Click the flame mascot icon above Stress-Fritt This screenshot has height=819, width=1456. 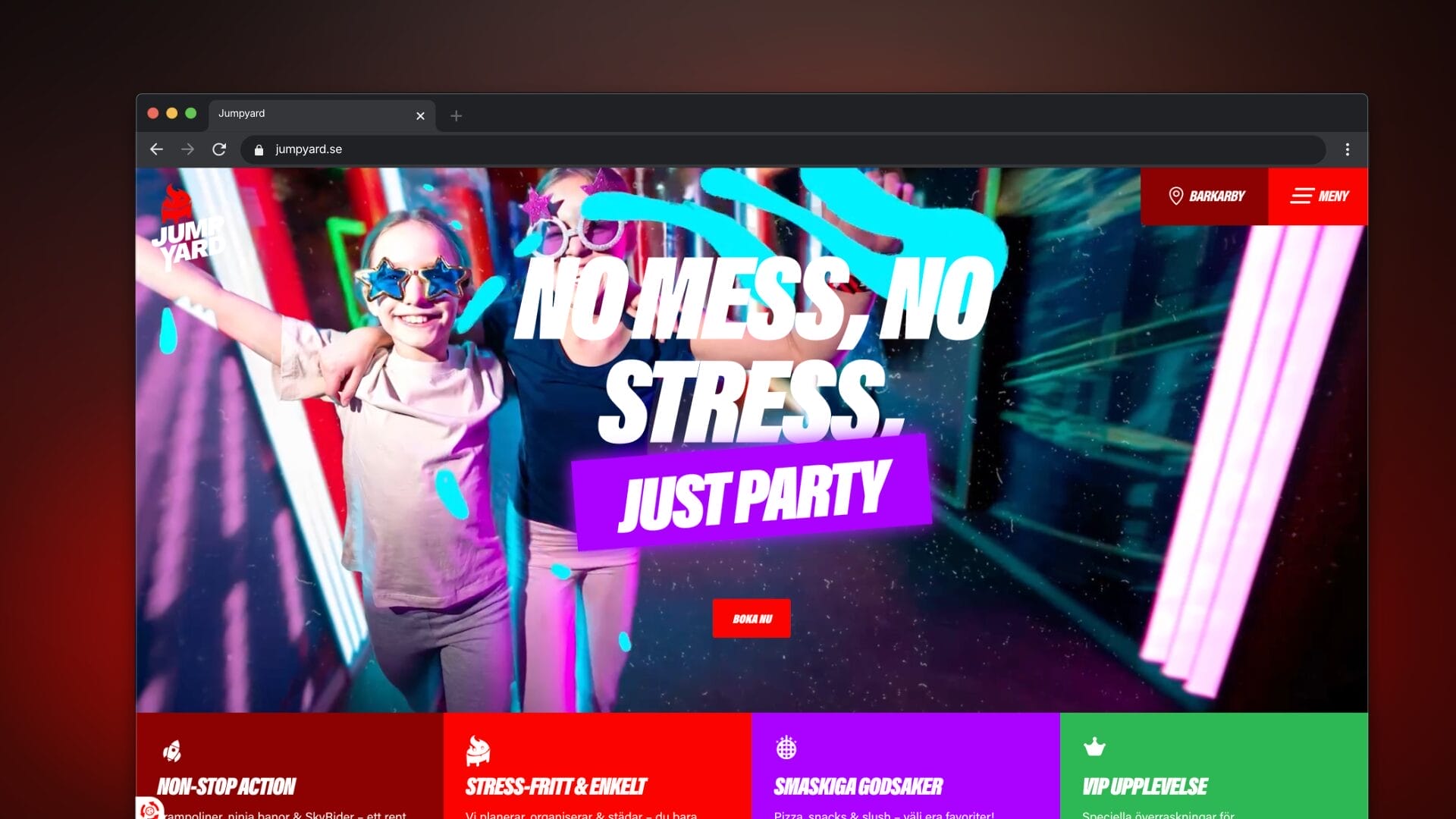click(478, 750)
